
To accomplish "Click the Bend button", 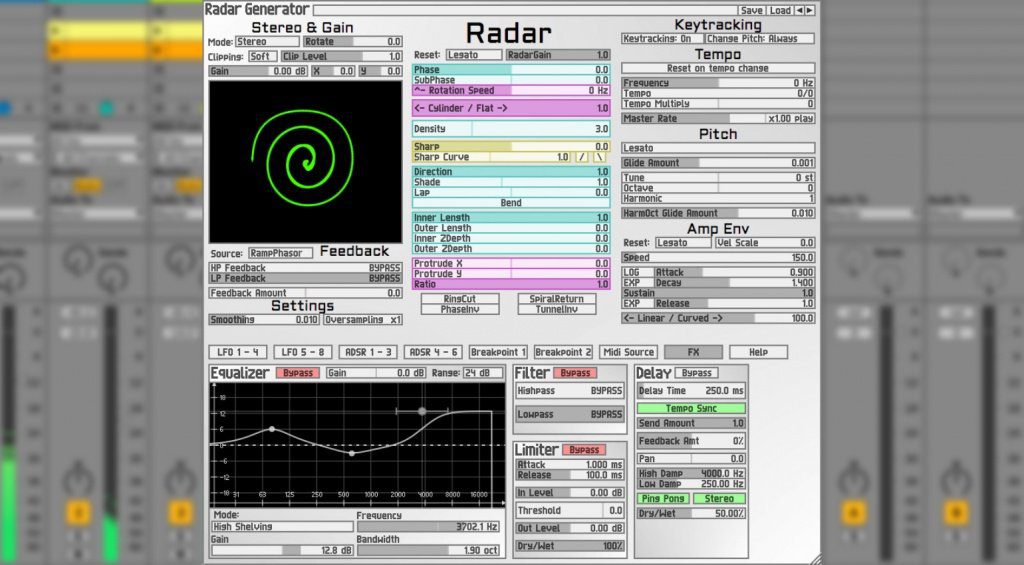I will click(x=511, y=203).
